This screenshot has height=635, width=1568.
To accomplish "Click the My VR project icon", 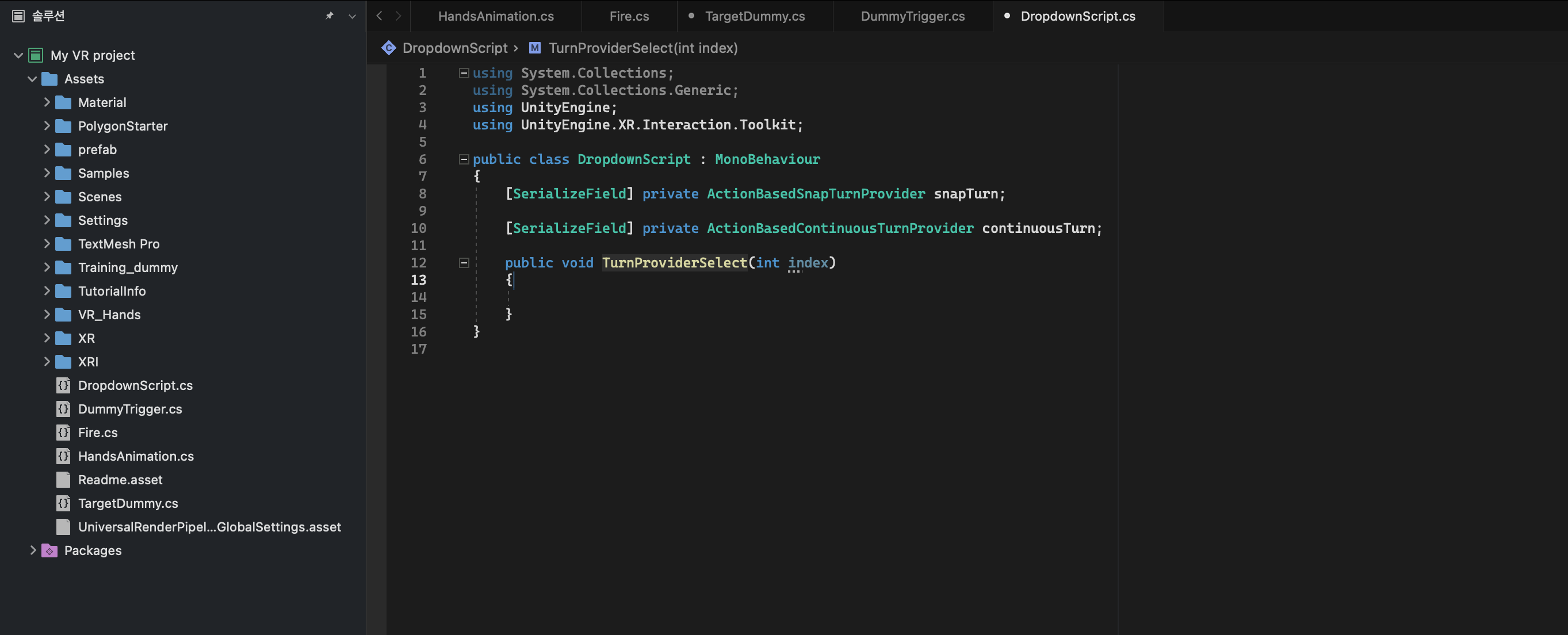I will [x=36, y=55].
